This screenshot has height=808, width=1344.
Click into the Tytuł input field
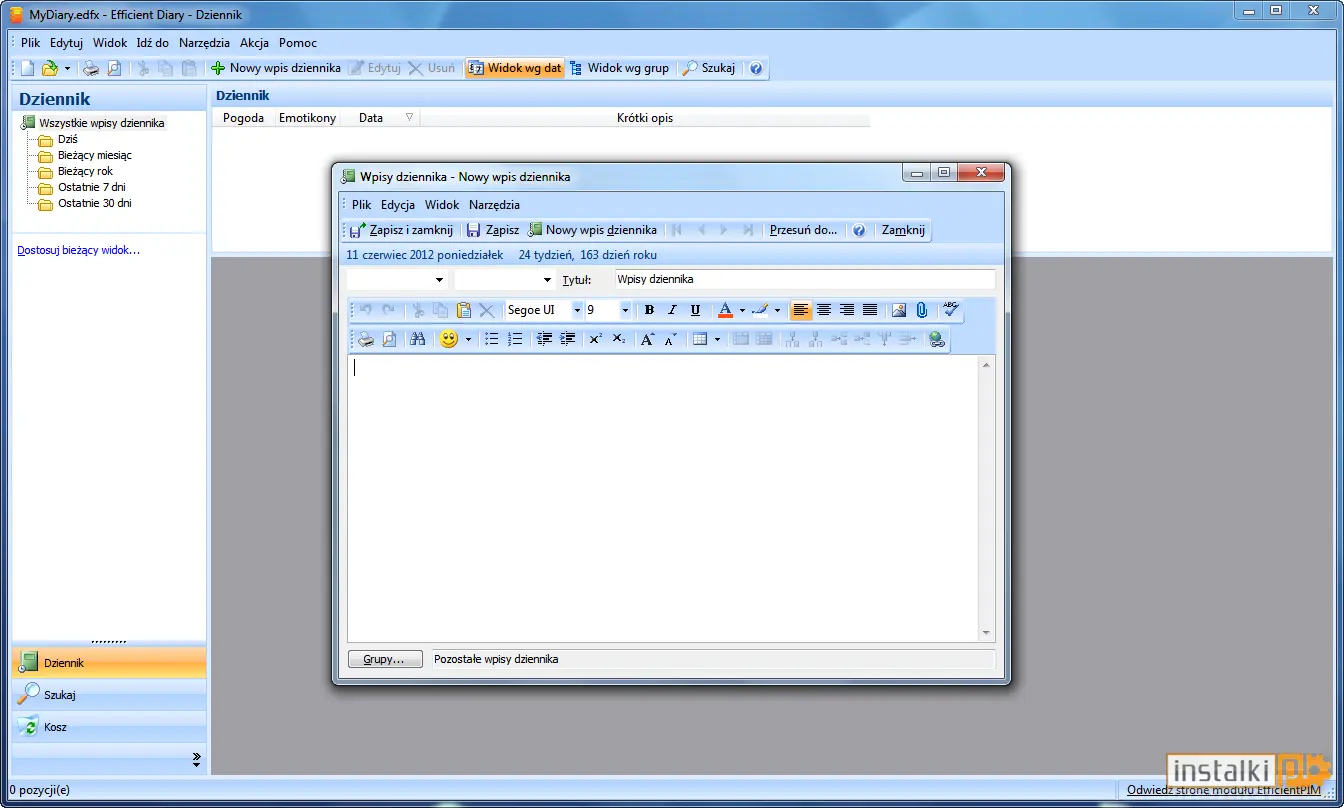[804, 280]
